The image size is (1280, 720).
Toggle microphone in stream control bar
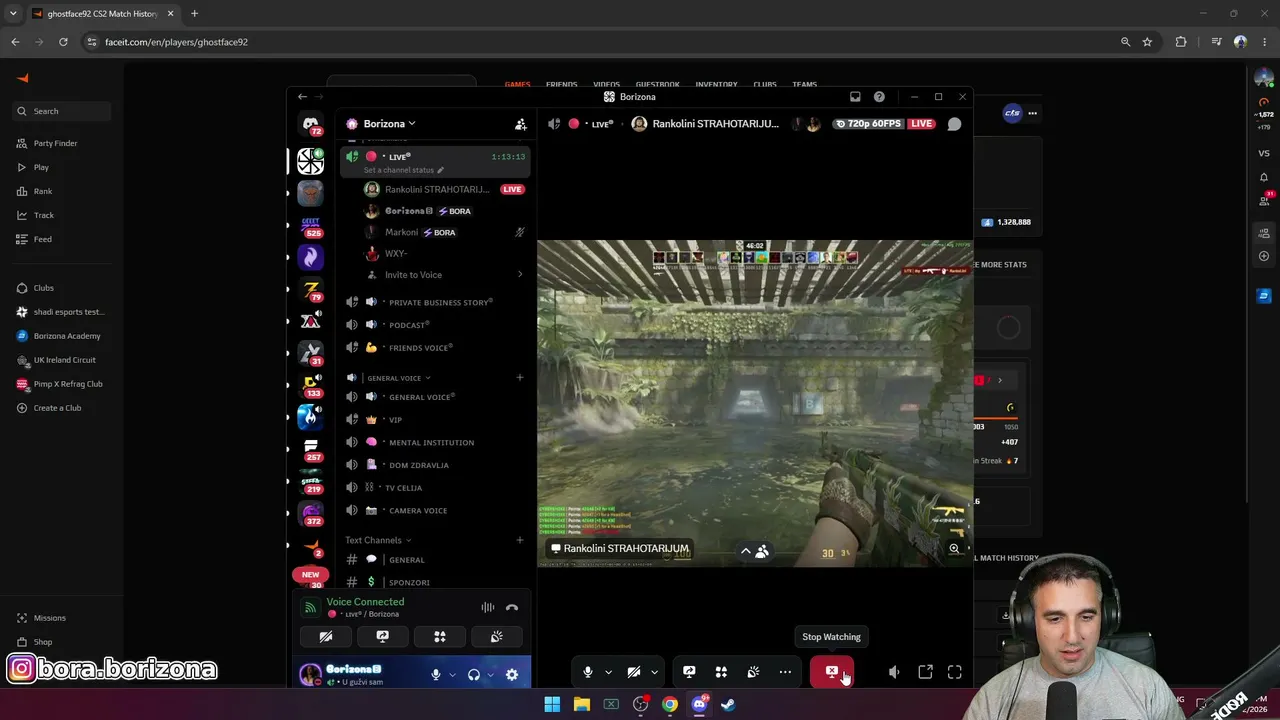tap(588, 672)
